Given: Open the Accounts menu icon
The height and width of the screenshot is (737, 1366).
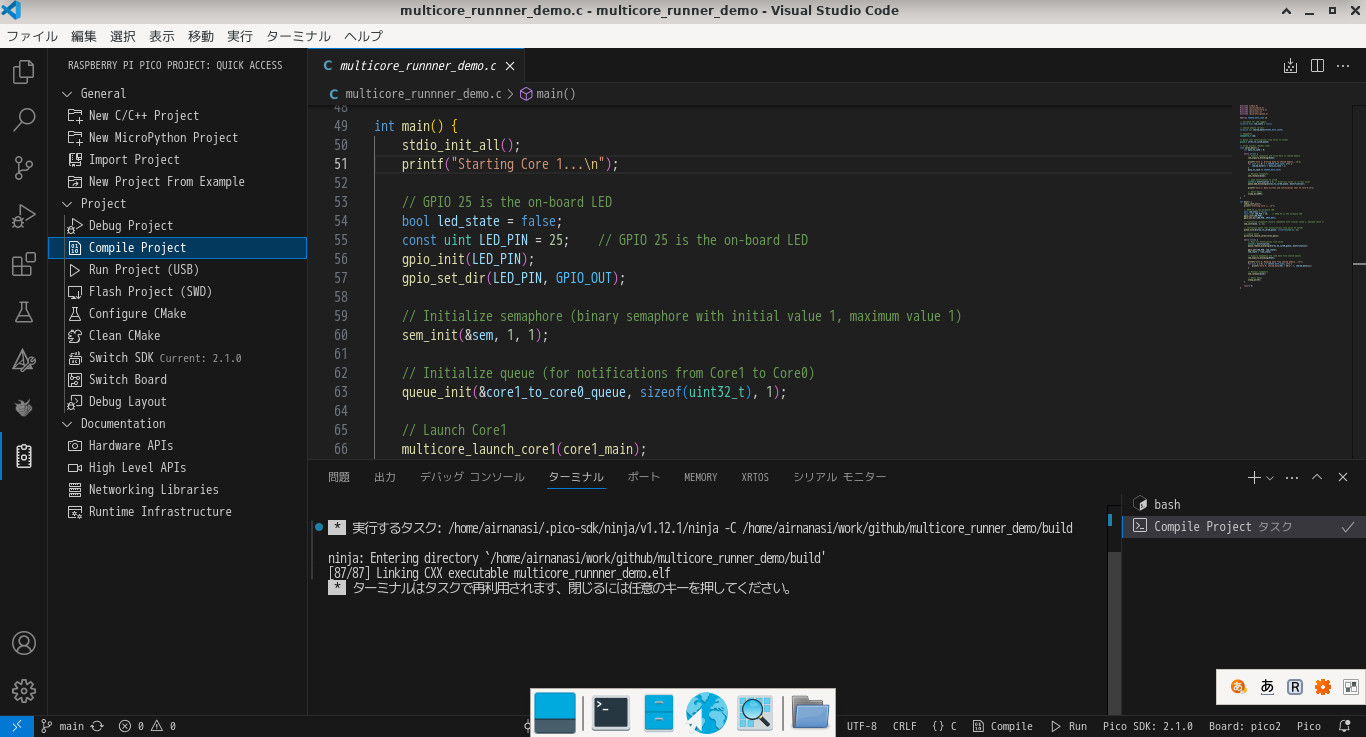Looking at the screenshot, I should point(24,643).
